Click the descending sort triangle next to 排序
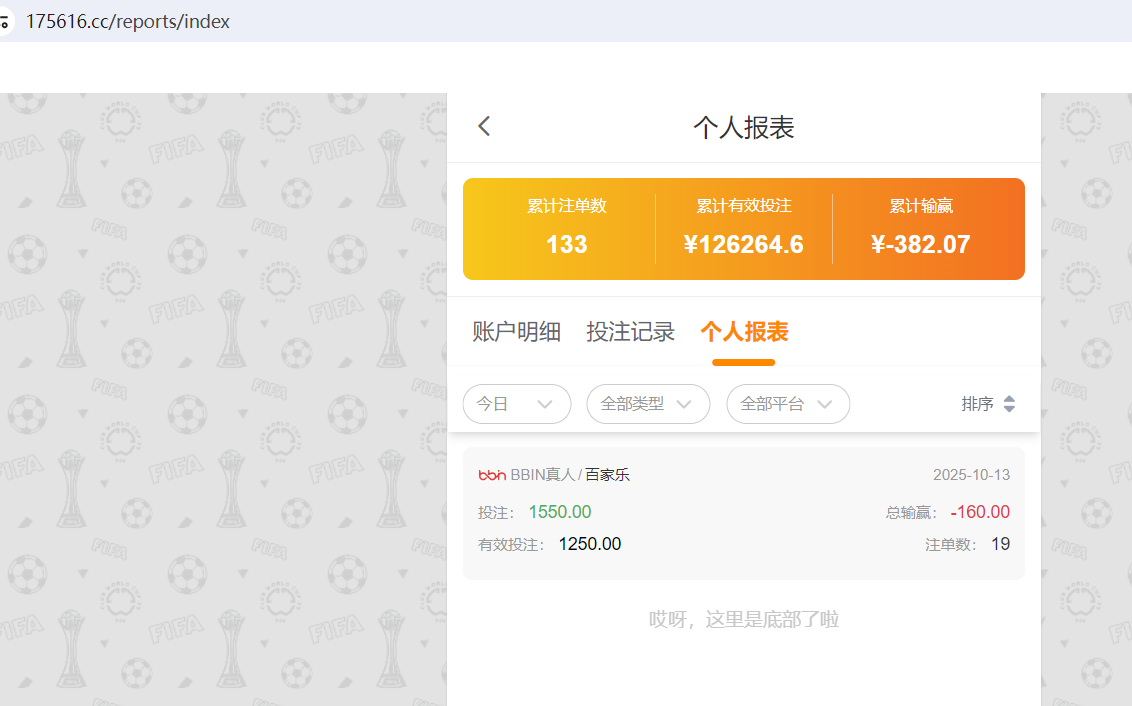This screenshot has height=706, width=1132. [1009, 408]
